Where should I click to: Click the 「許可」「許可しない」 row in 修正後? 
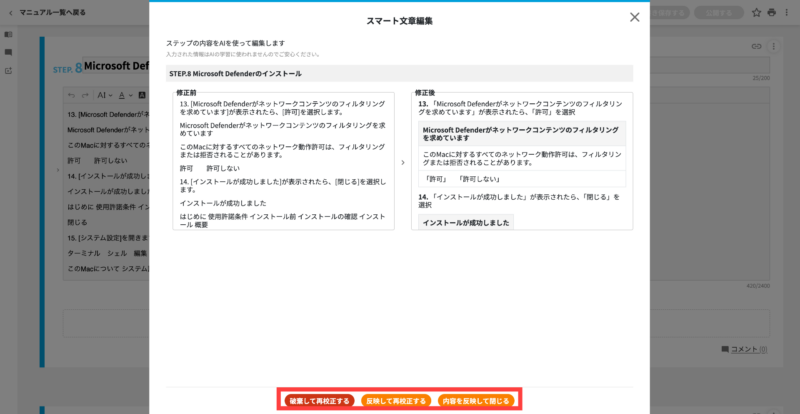[522, 179]
